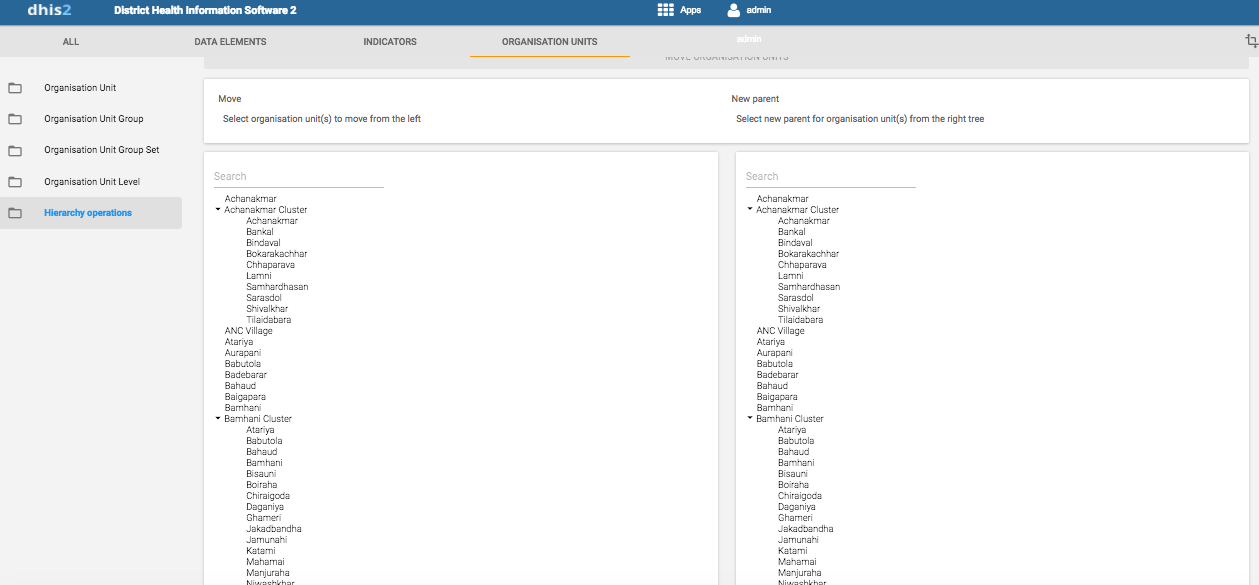Click folder icon beside Organisation Unit Level
The height and width of the screenshot is (585, 1259).
click(x=15, y=182)
